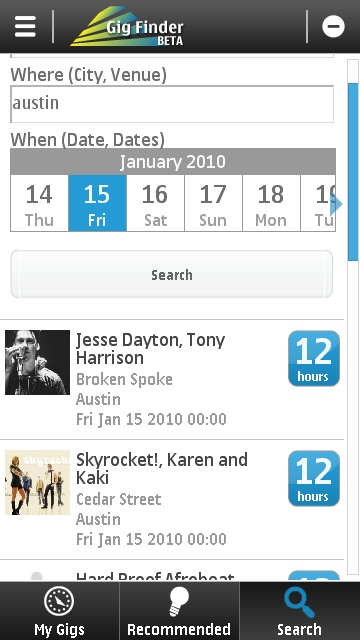Open the Skyrocket! band thumbnail
Viewport: 360px width, 640px height.
click(x=37, y=482)
